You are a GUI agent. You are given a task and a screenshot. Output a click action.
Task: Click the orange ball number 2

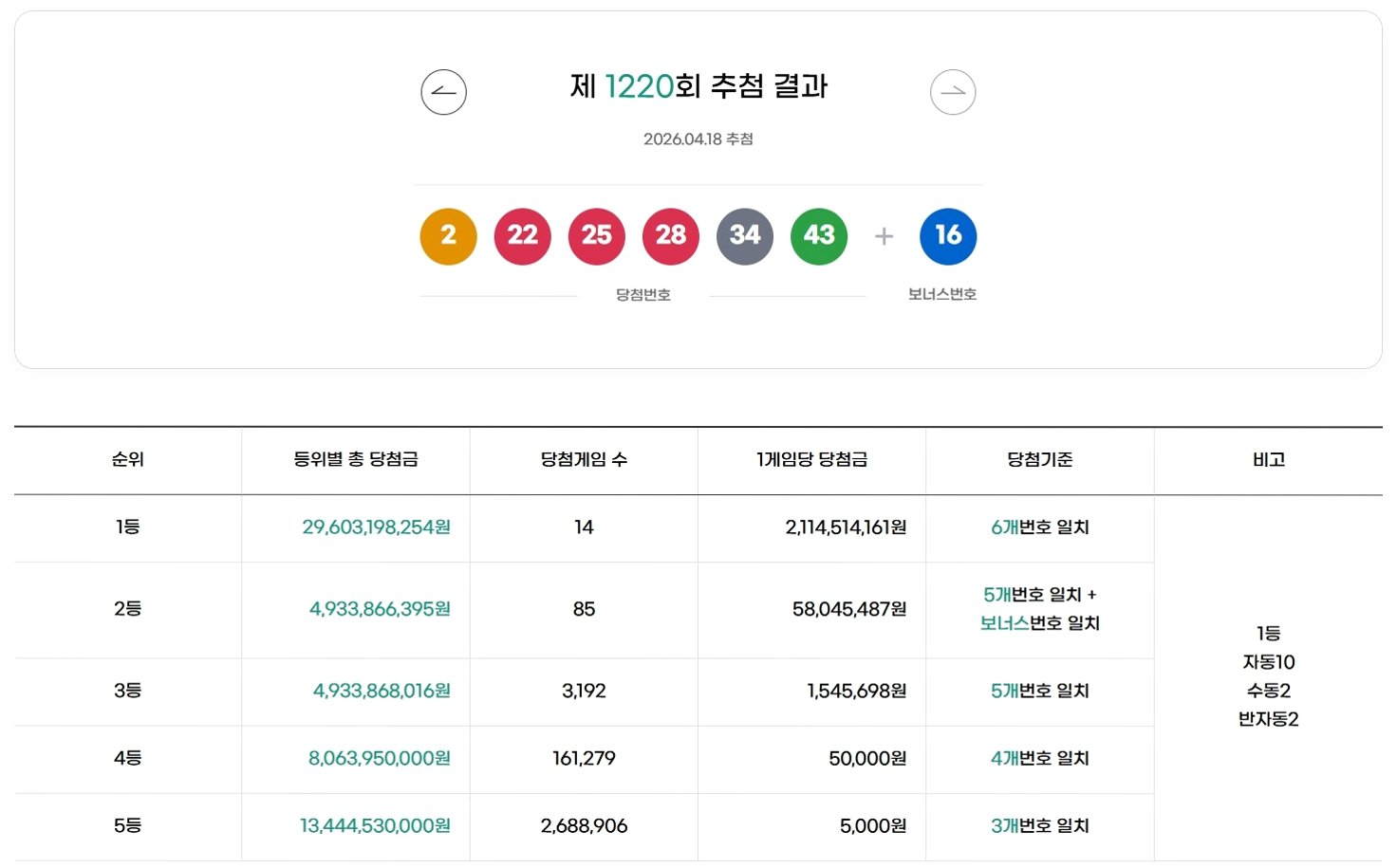click(x=448, y=236)
